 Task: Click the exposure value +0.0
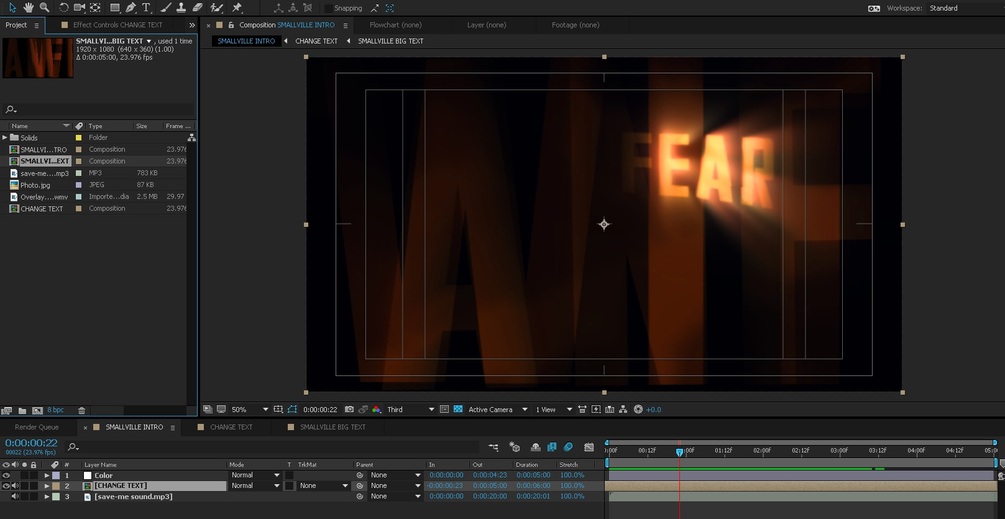[x=653, y=409]
